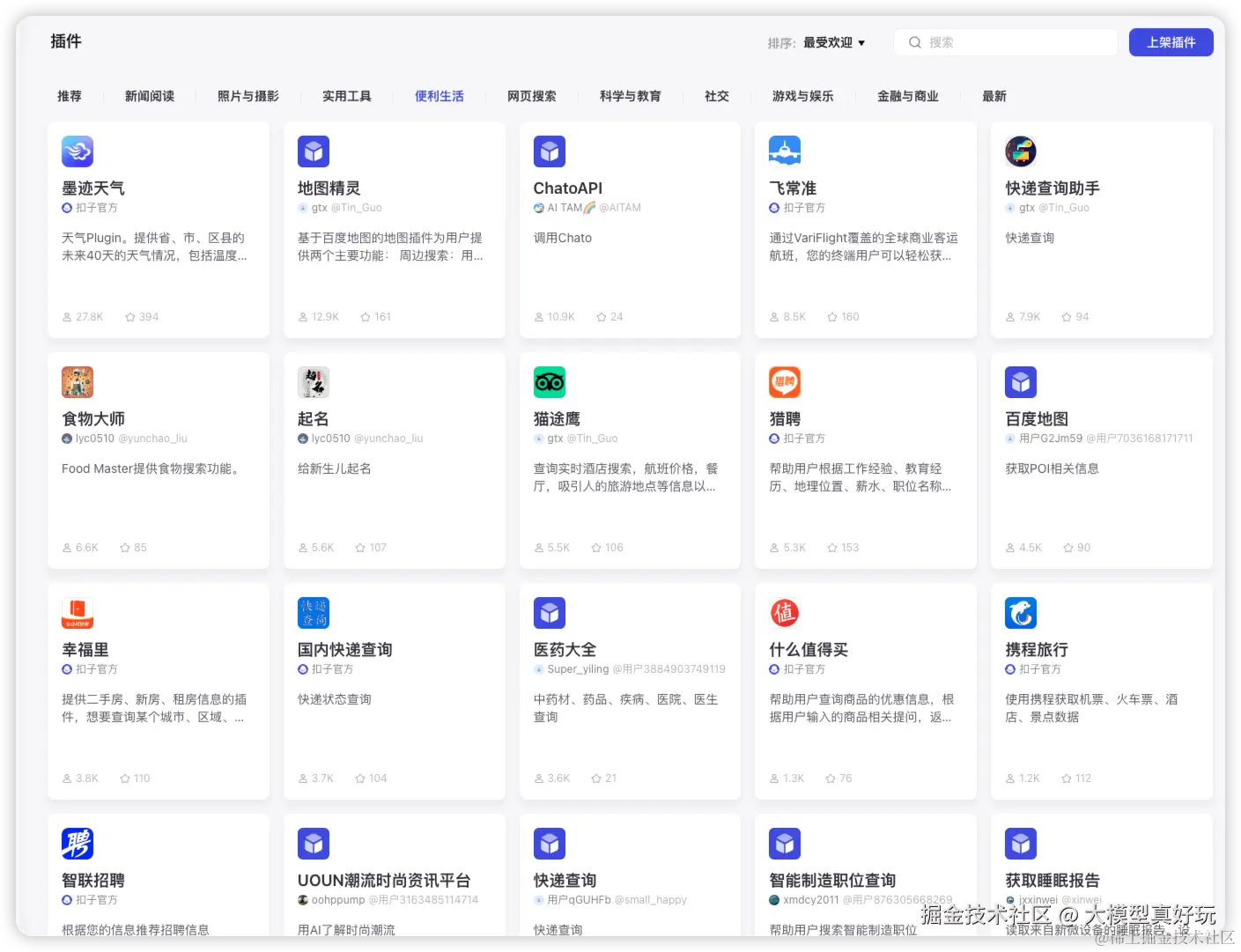1241x952 pixels.
Task: Click the star icon on 飞常准 card
Action: click(832, 317)
